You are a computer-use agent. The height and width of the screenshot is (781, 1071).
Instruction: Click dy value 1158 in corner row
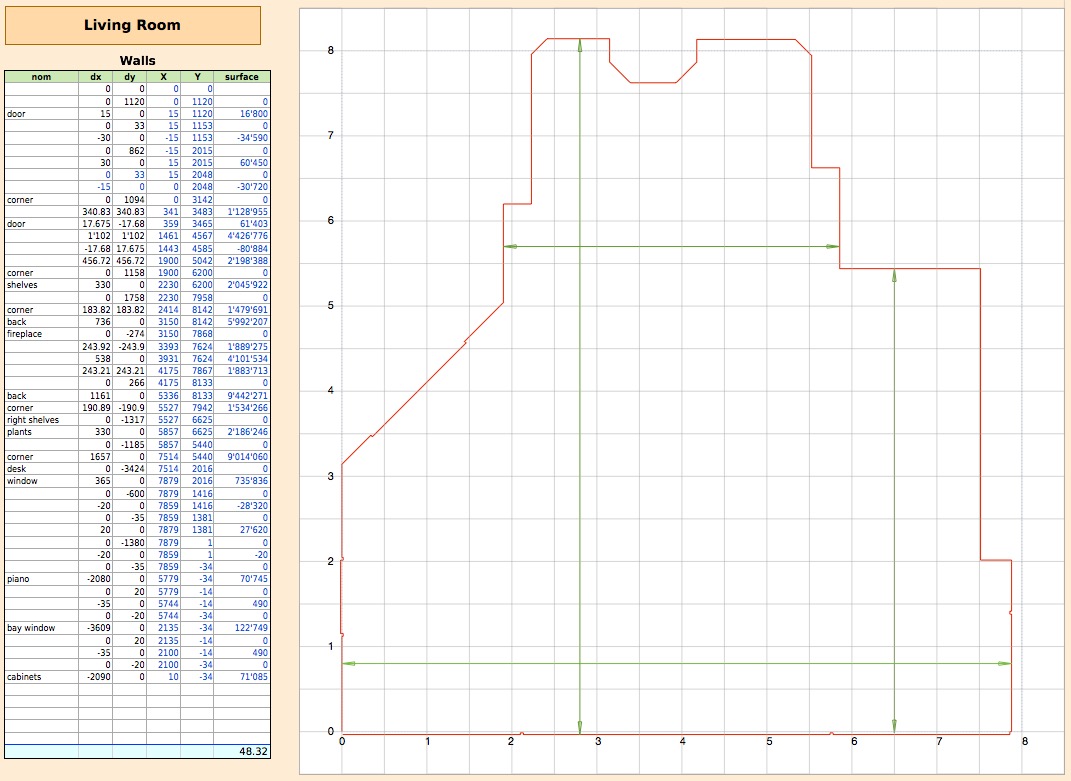click(x=134, y=273)
